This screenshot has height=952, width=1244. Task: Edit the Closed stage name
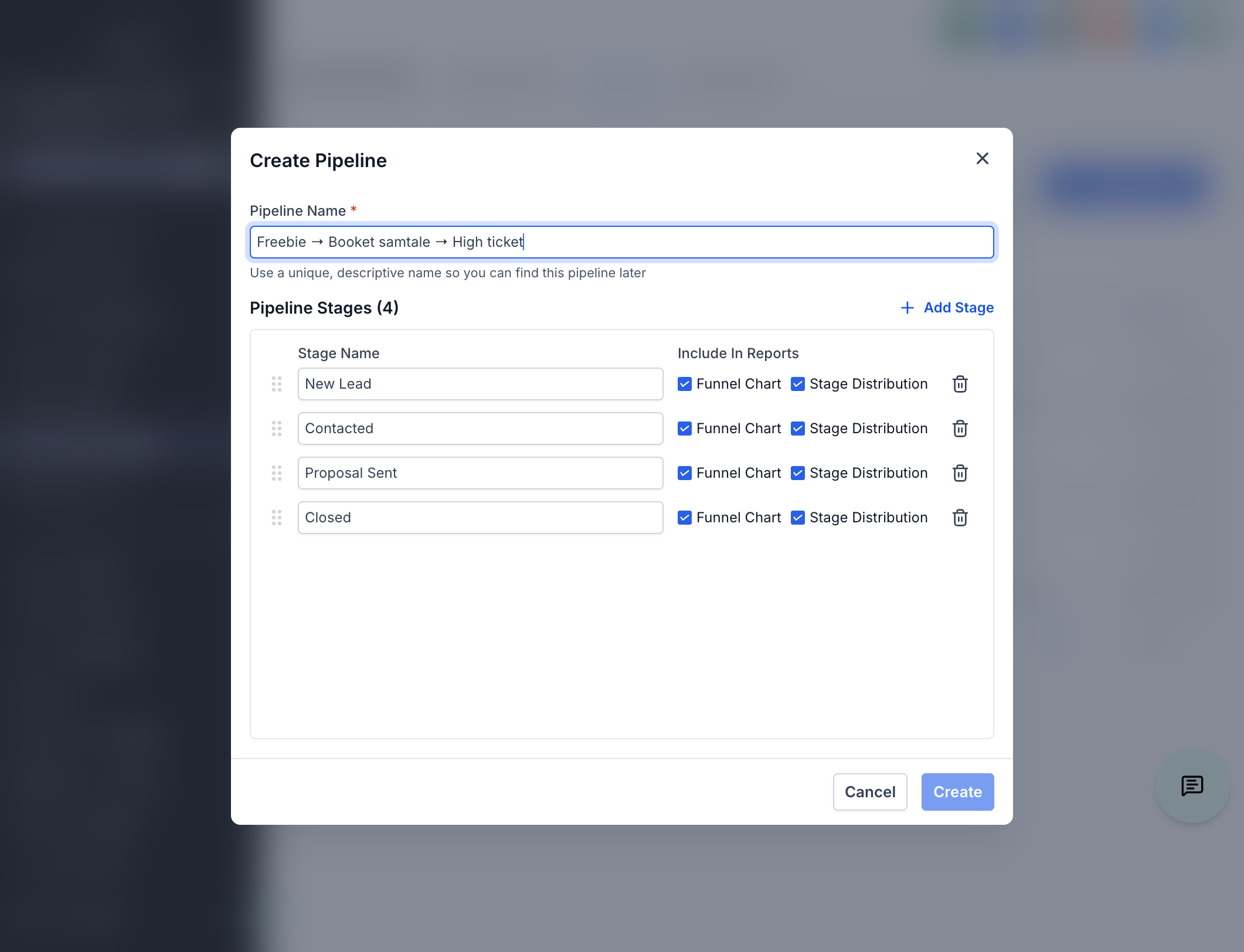click(480, 518)
